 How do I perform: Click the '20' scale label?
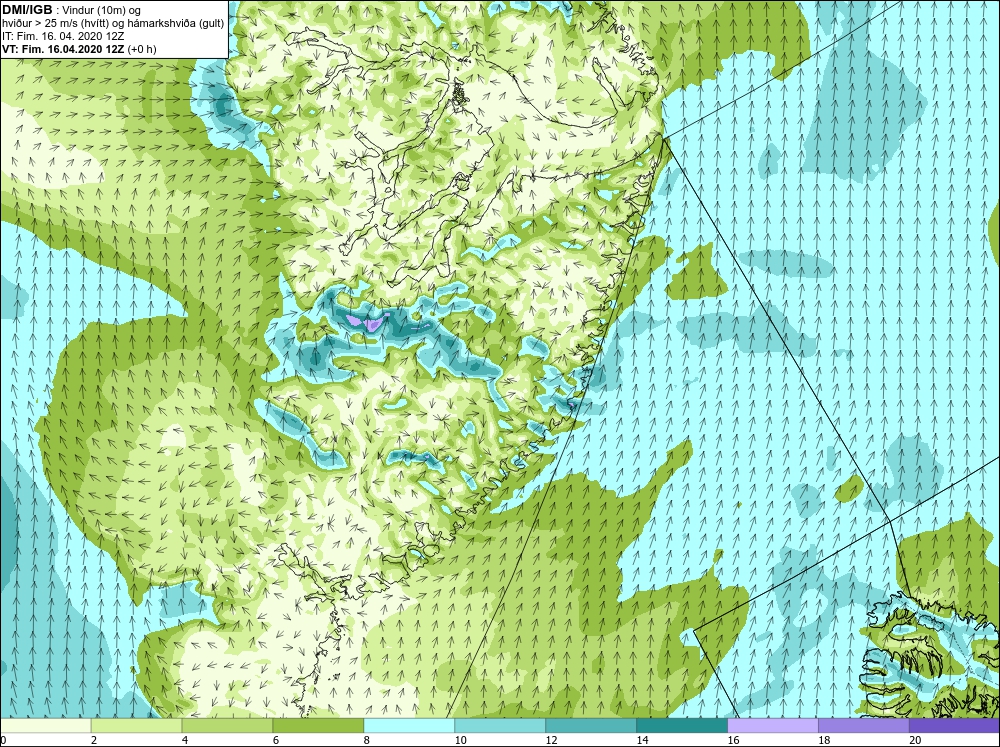(915, 740)
